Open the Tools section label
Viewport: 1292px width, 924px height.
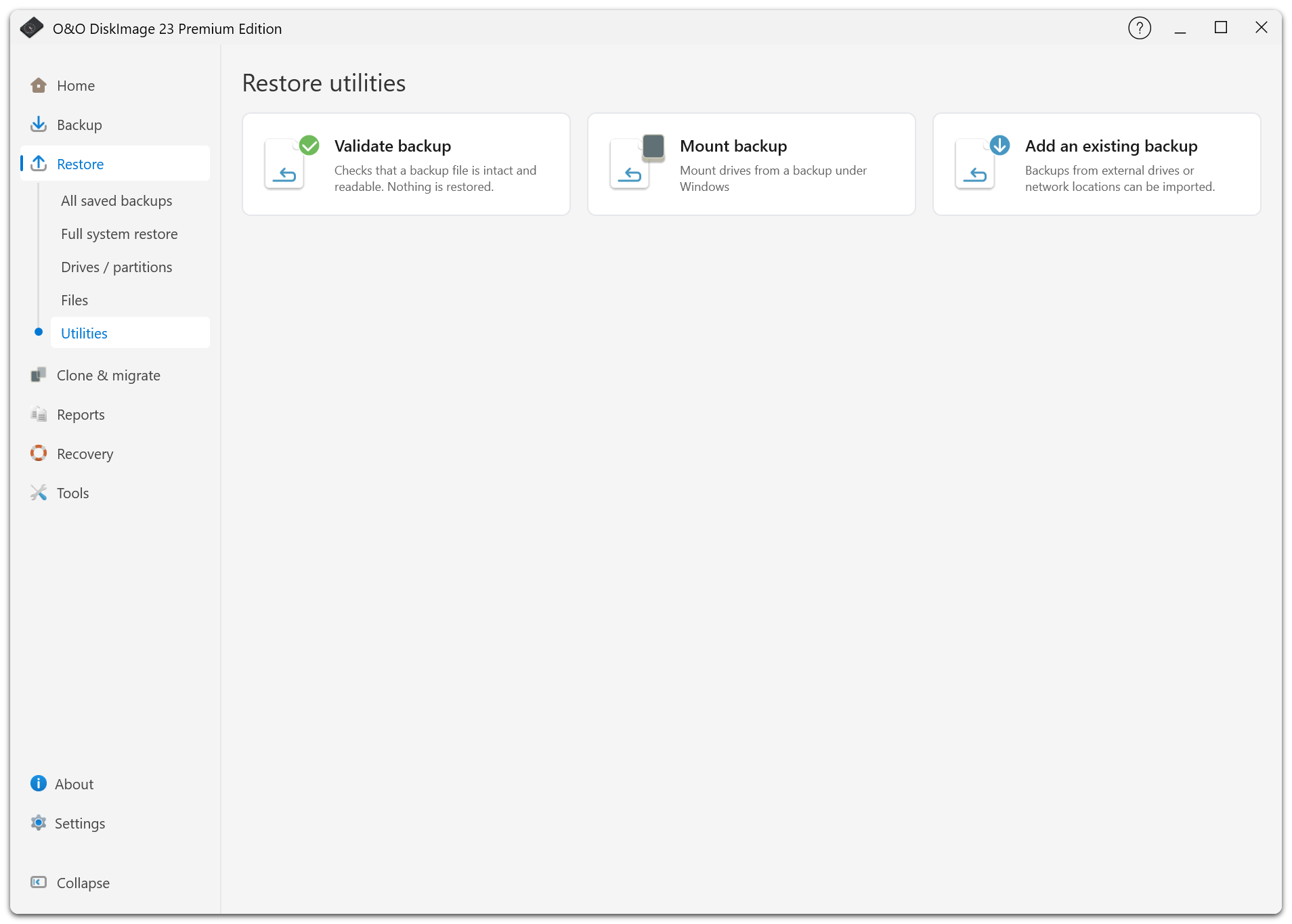tap(72, 493)
